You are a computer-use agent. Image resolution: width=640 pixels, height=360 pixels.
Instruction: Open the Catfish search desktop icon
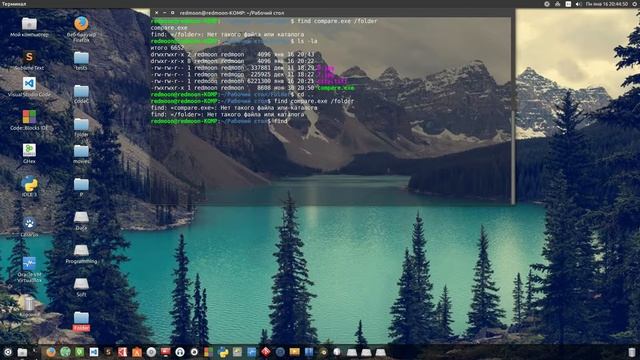tap(29, 223)
